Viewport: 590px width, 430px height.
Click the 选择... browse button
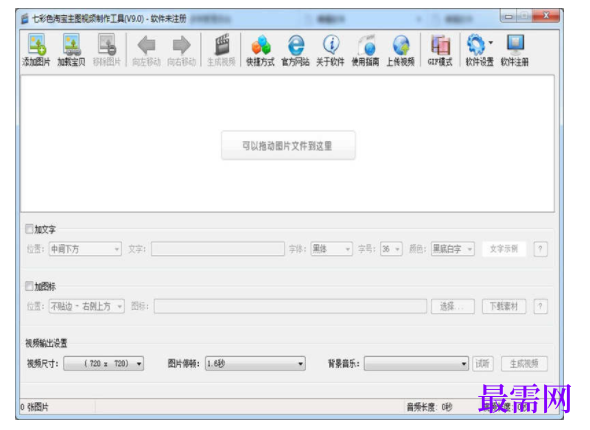(x=453, y=307)
